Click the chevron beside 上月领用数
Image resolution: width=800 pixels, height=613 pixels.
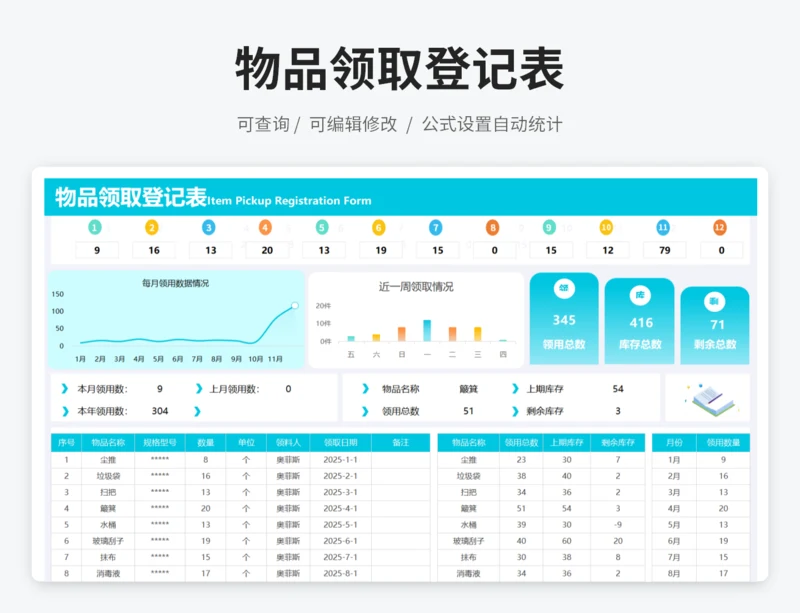tap(198, 389)
